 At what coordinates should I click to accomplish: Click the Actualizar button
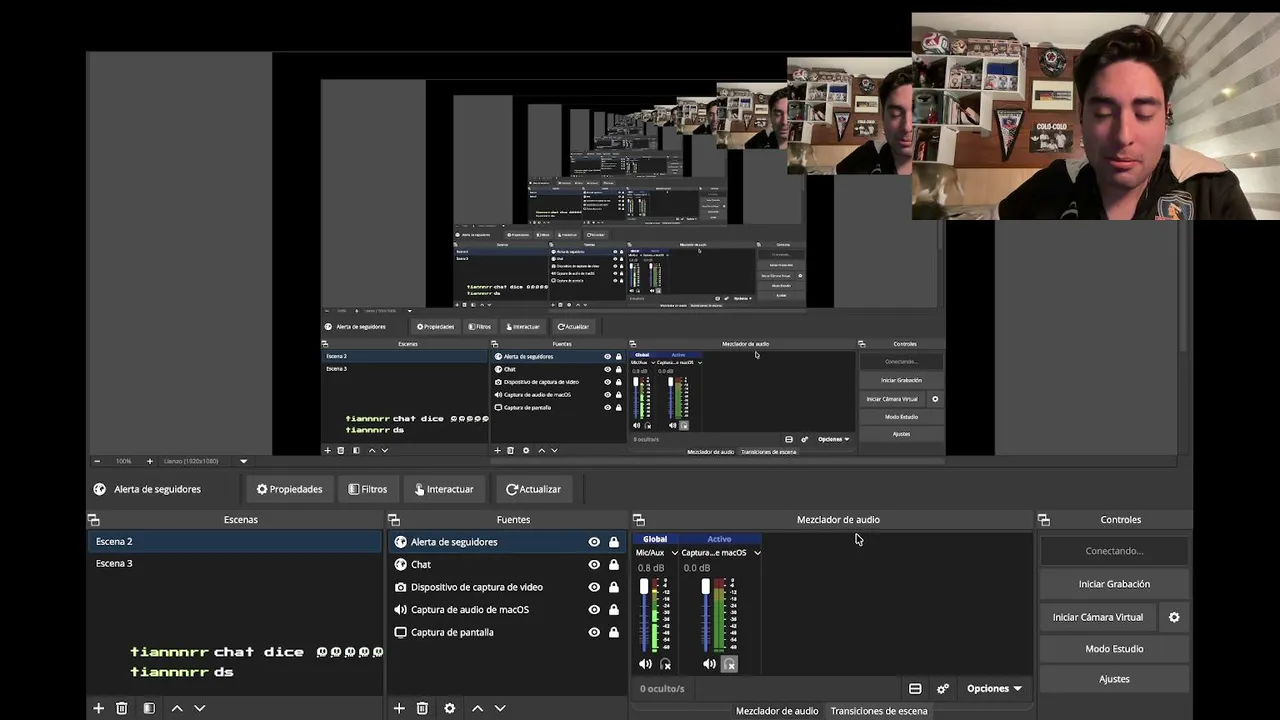(x=533, y=489)
